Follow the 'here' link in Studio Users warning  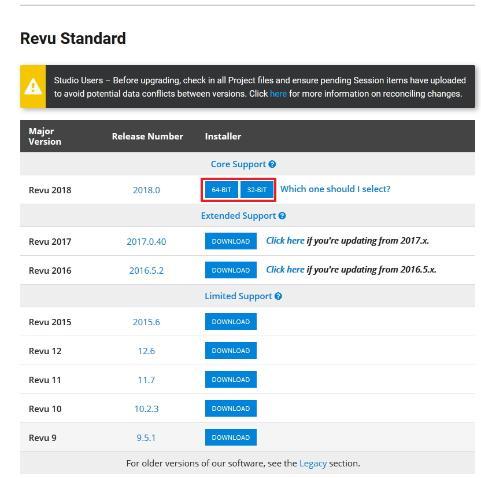pyautogui.click(x=278, y=94)
